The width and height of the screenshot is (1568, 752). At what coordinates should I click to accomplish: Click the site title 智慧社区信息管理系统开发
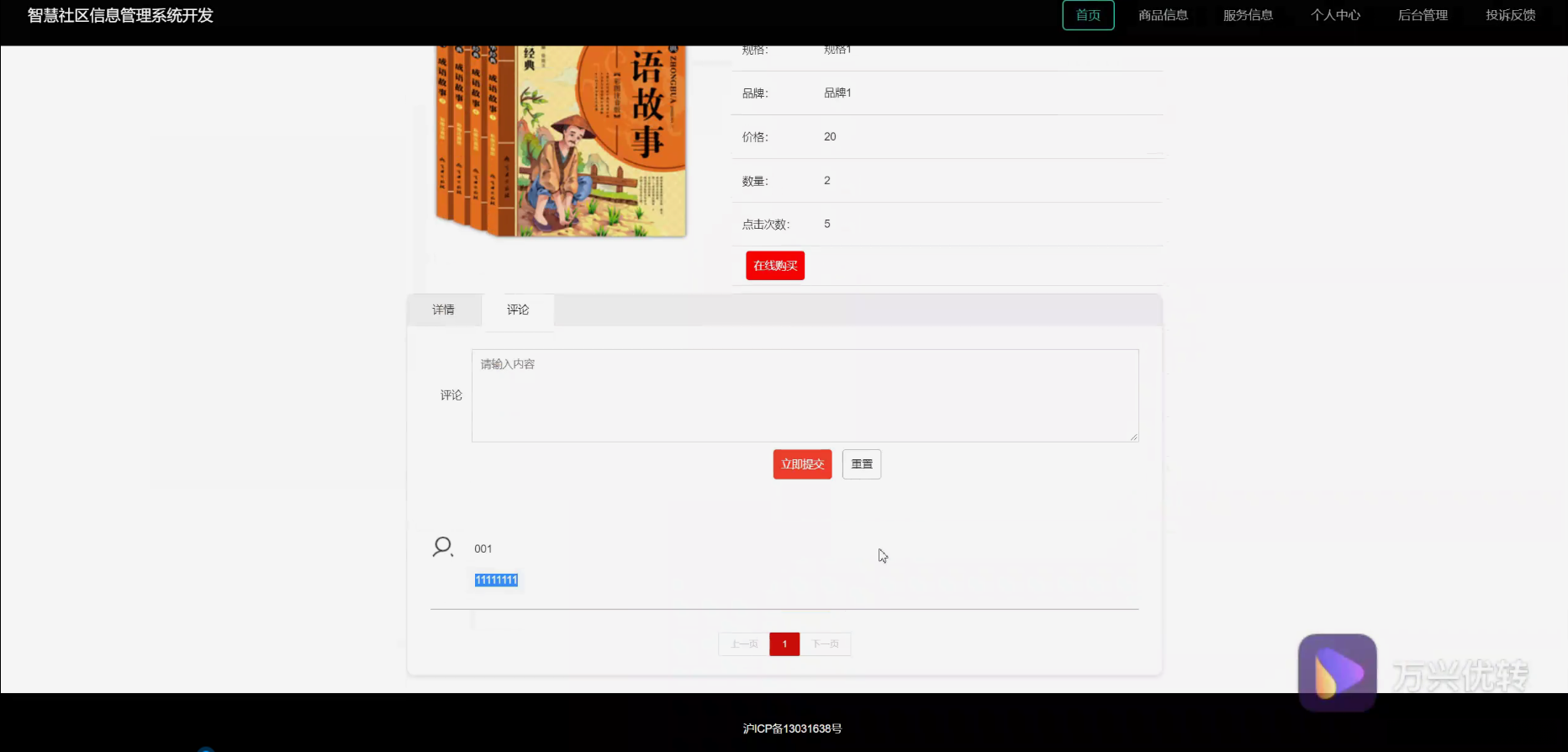[120, 15]
